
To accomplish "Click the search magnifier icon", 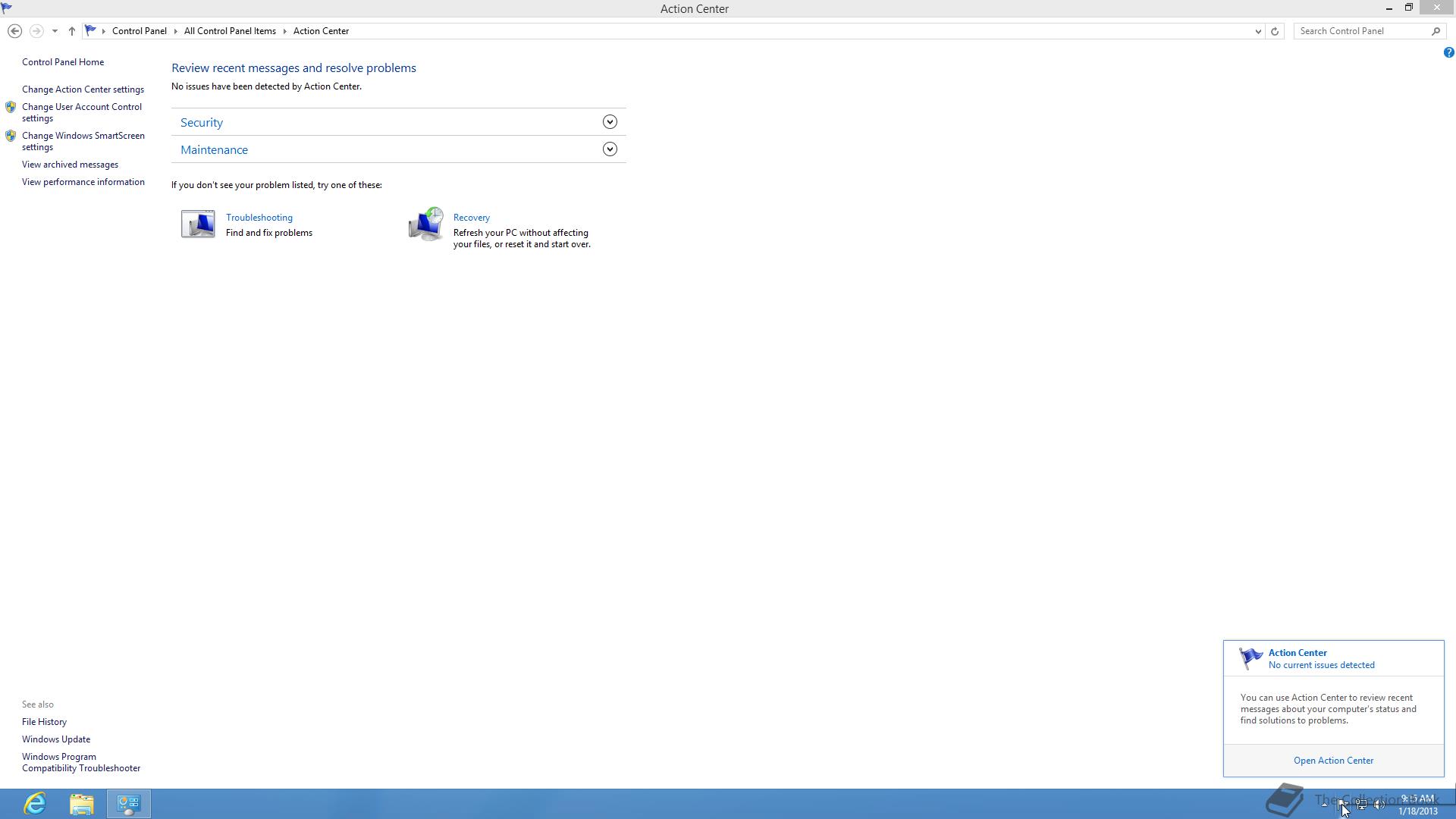I will [x=1436, y=31].
